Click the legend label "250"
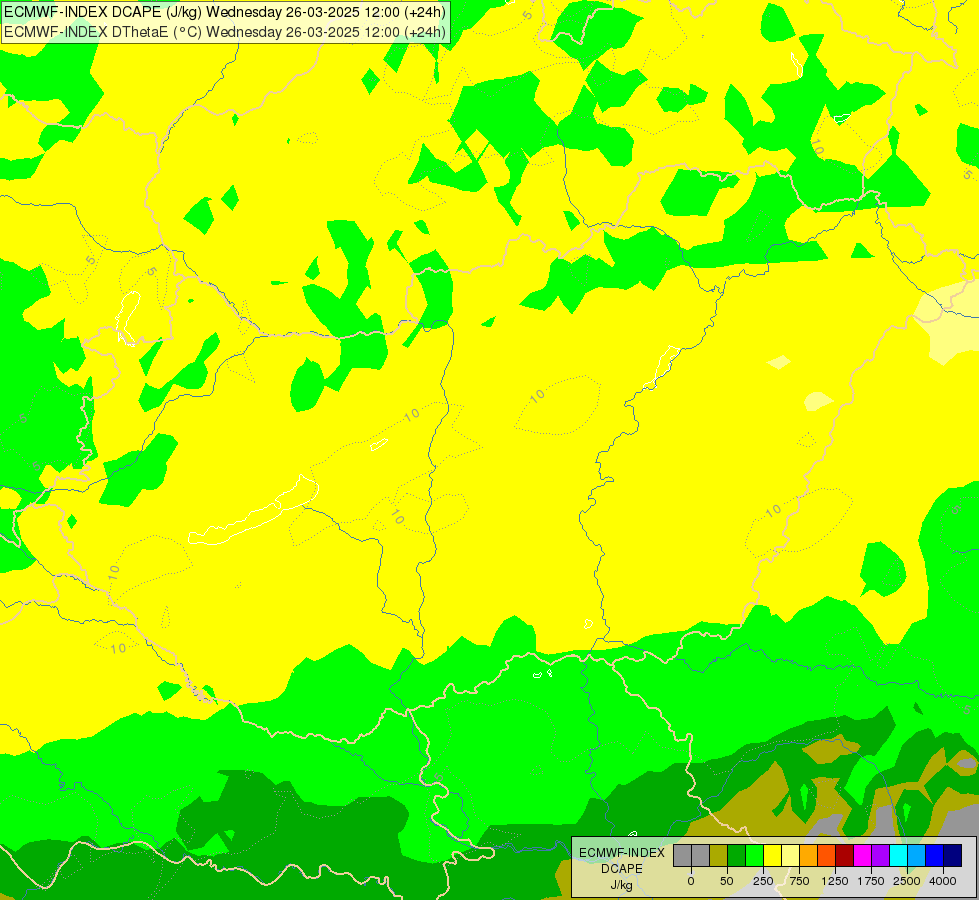 coord(763,881)
